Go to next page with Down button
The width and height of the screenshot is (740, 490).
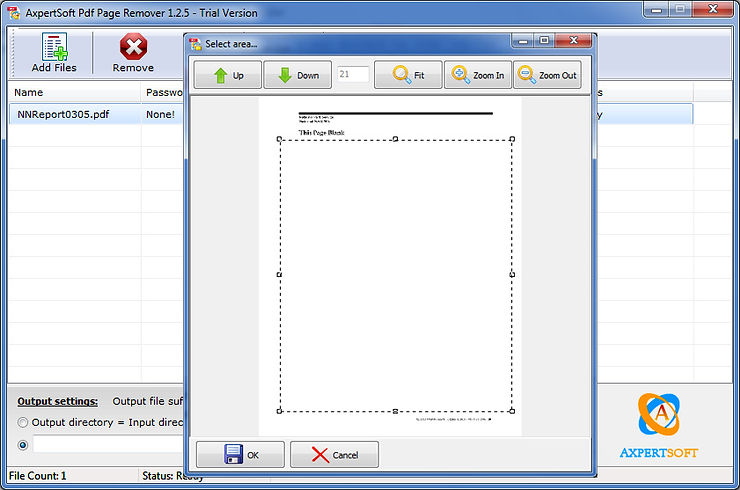[297, 75]
